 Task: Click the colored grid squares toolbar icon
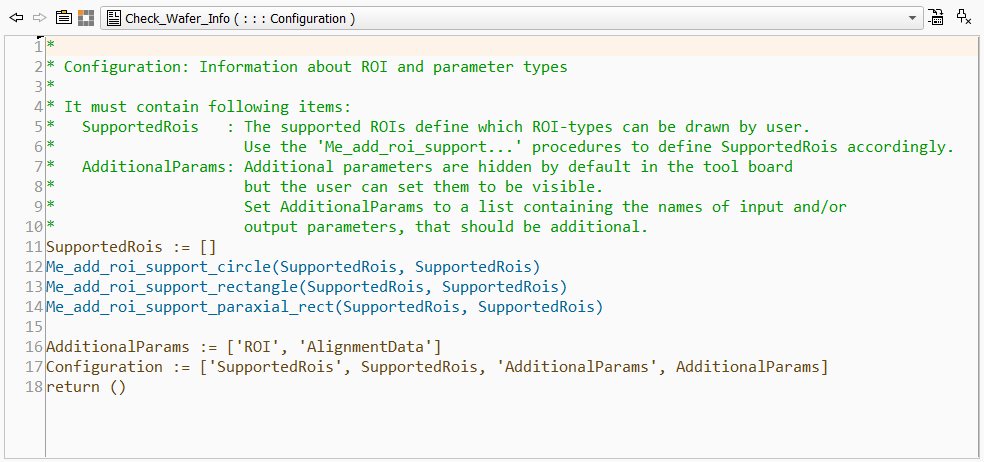point(86,18)
